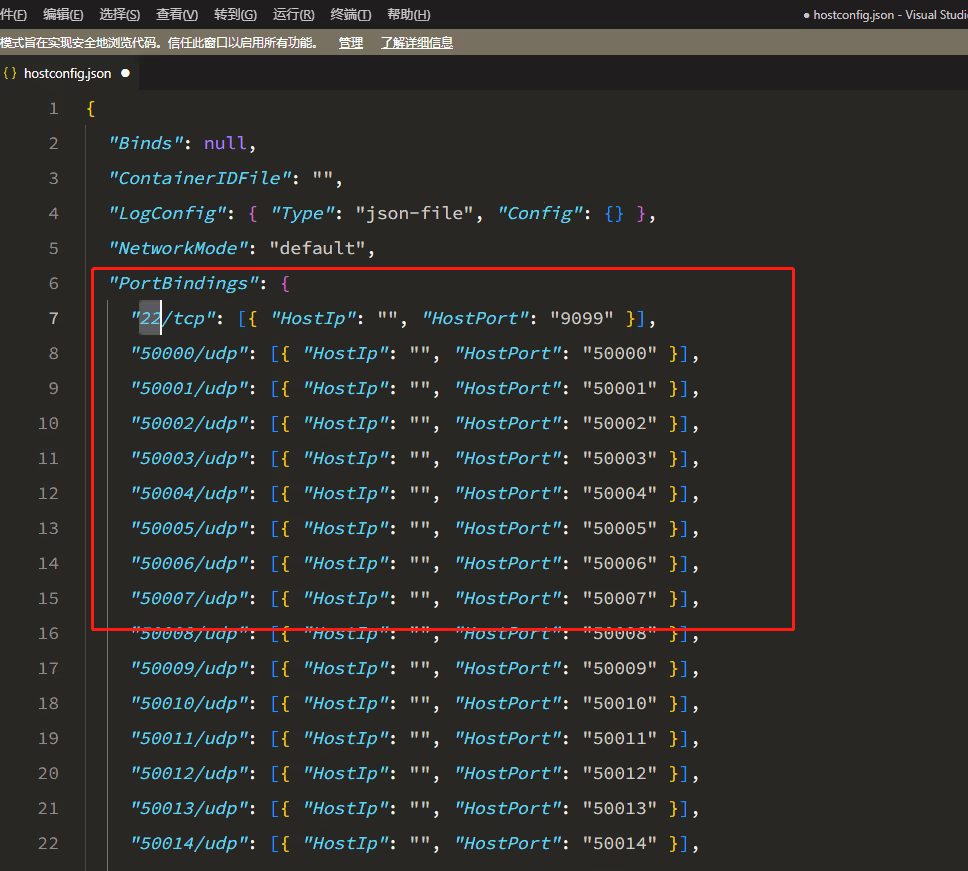Click the "HostPort" key on the 50013/udp line

(x=507, y=808)
